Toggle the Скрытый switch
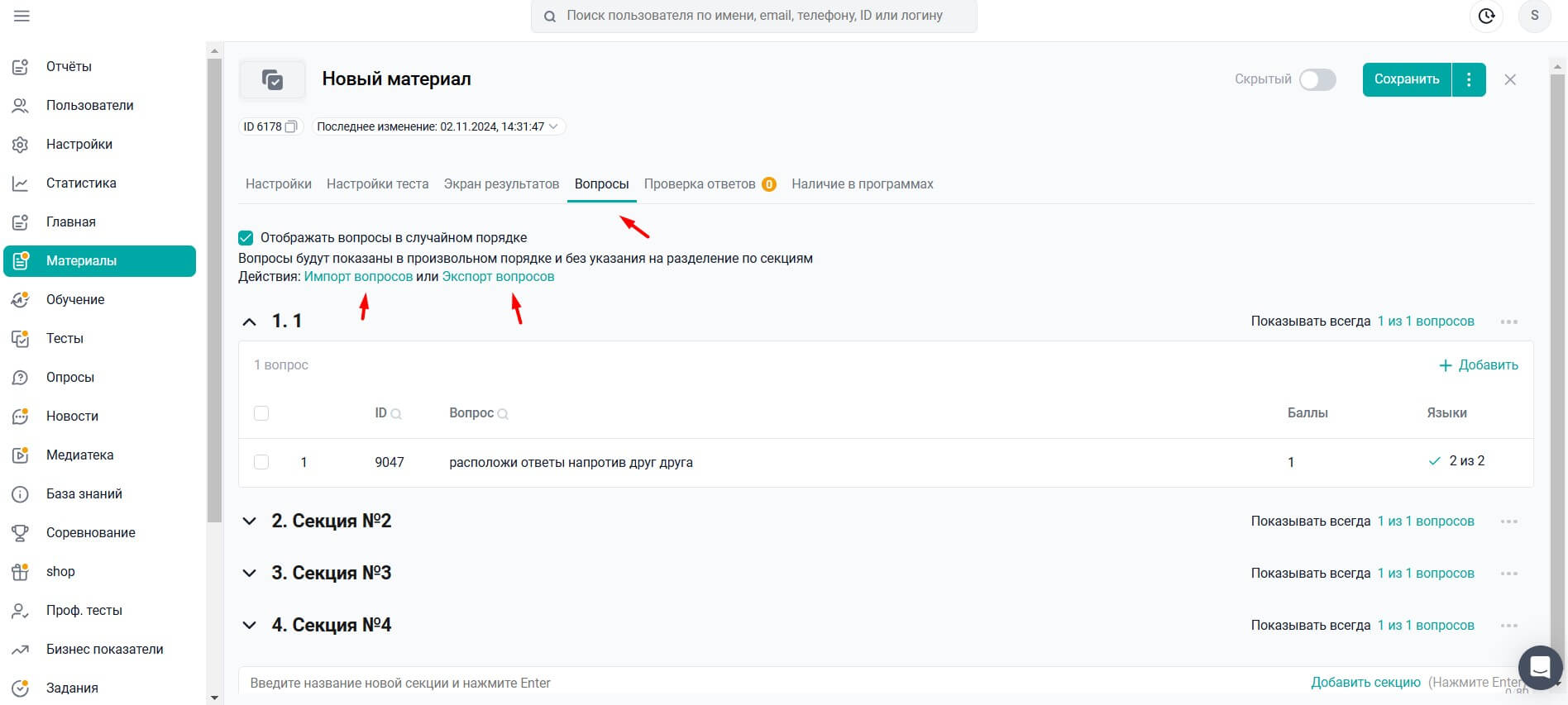This screenshot has width=1568, height=705. click(x=1317, y=79)
